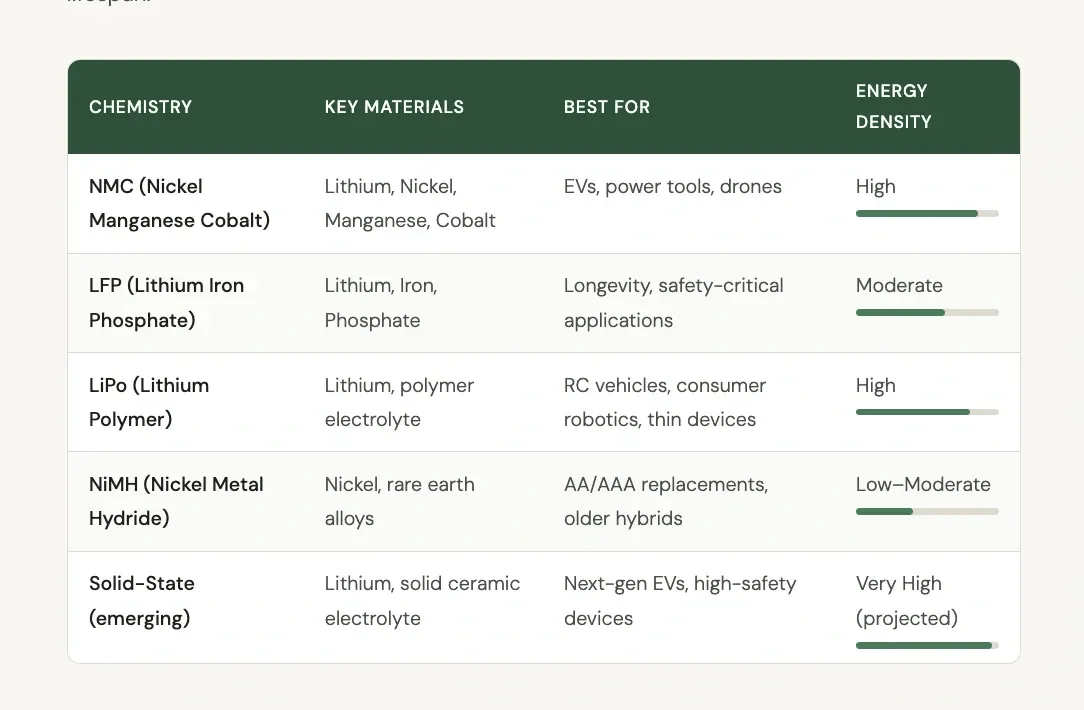This screenshot has height=710, width=1084.
Task: Click the BEST FOR column header
Action: [x=606, y=107]
